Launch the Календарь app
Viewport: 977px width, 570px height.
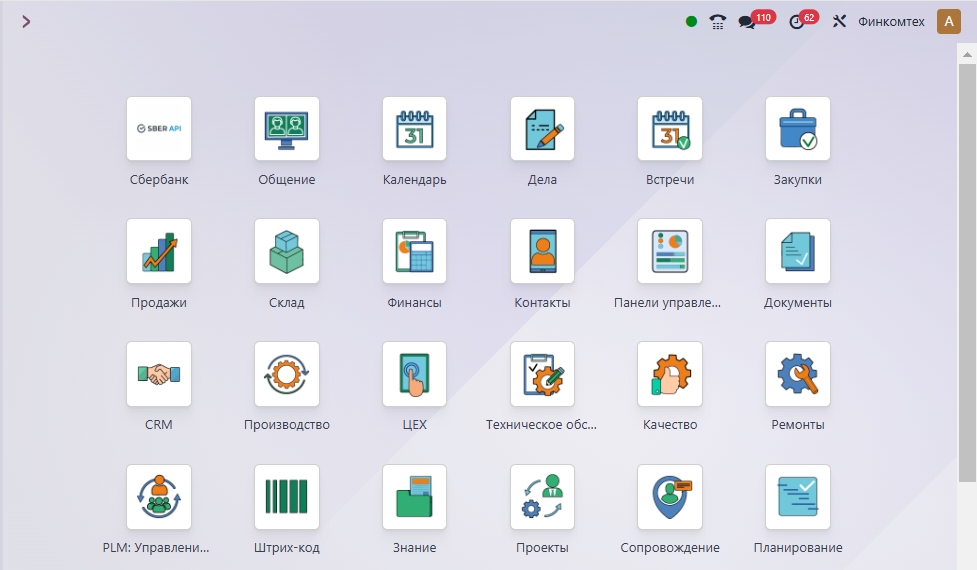click(x=414, y=129)
